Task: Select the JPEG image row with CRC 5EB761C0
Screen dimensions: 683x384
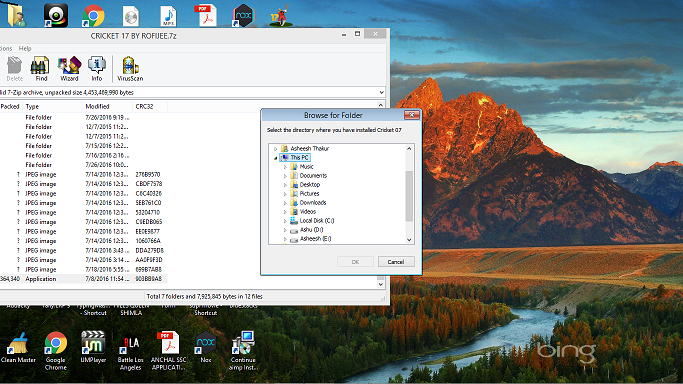Action: (x=83, y=203)
